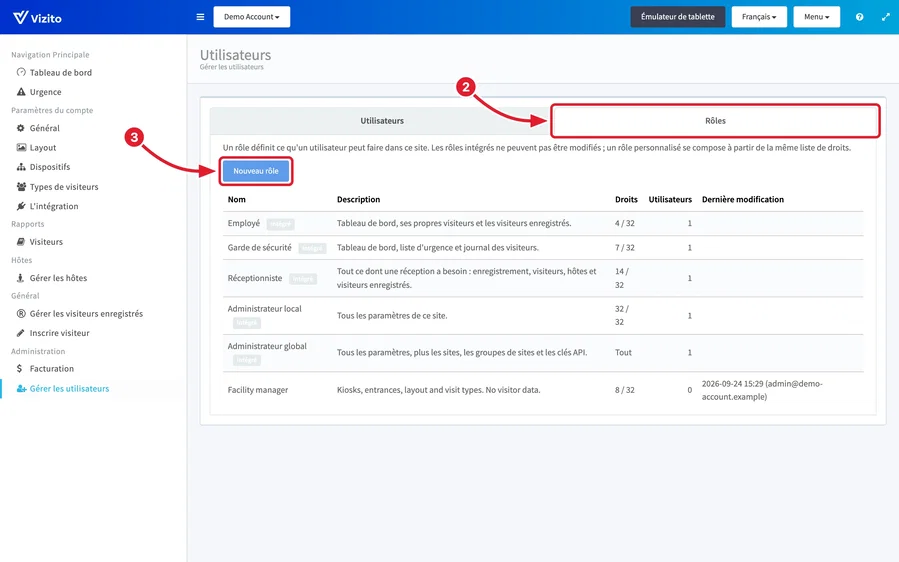
Task: Open the help question mark icon
Action: 859,17
